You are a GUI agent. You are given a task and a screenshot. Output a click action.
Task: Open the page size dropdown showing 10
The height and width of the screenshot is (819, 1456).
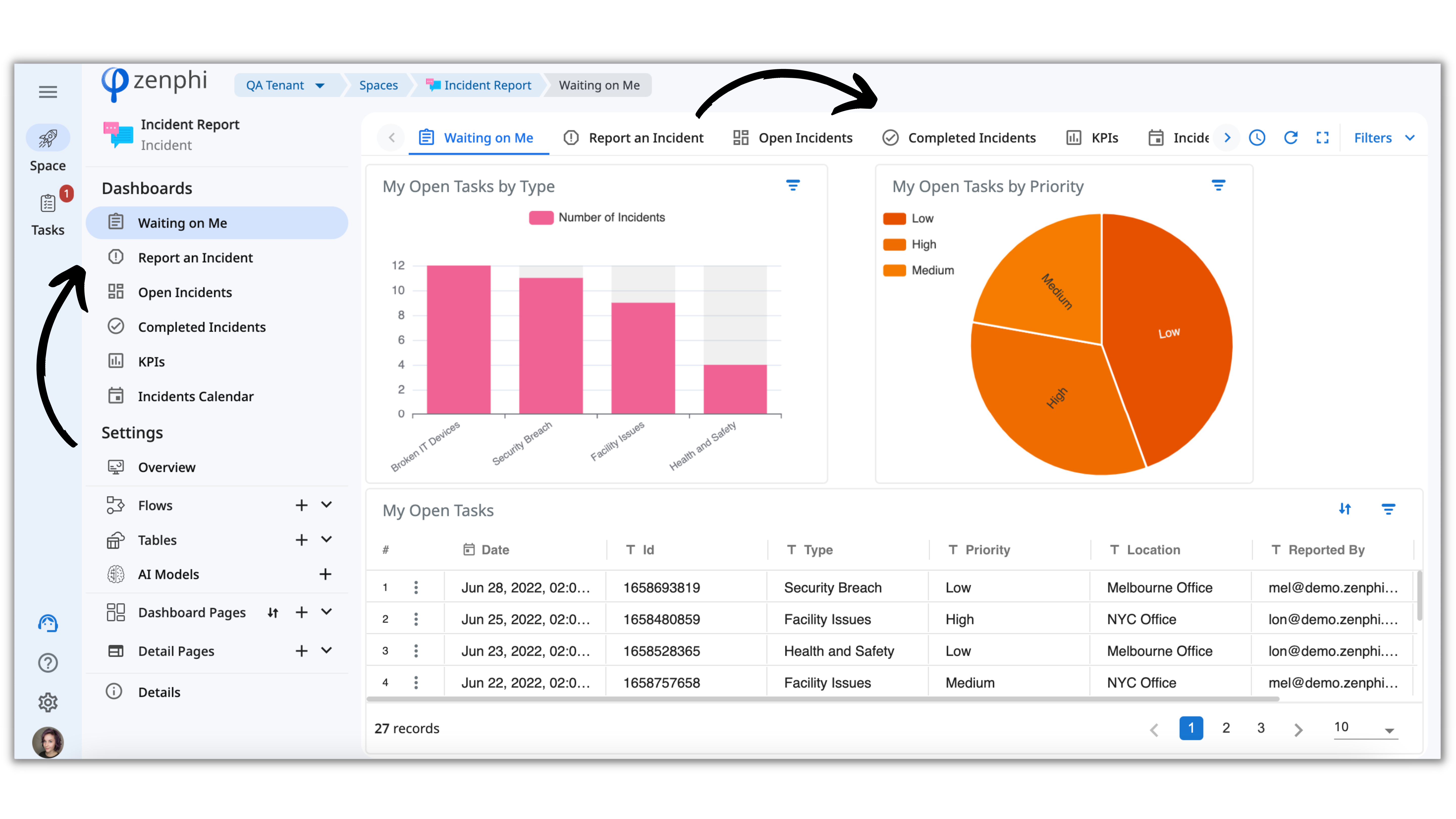point(1365,728)
